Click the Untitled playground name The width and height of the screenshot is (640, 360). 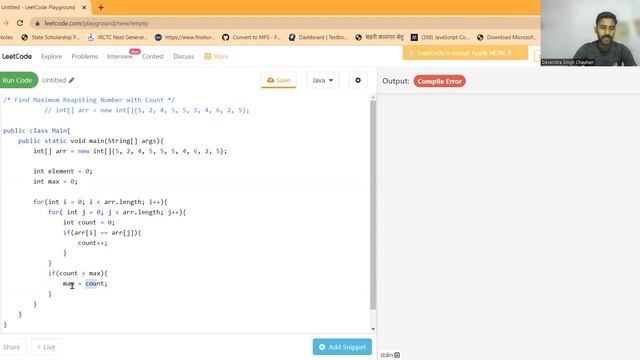click(54, 80)
